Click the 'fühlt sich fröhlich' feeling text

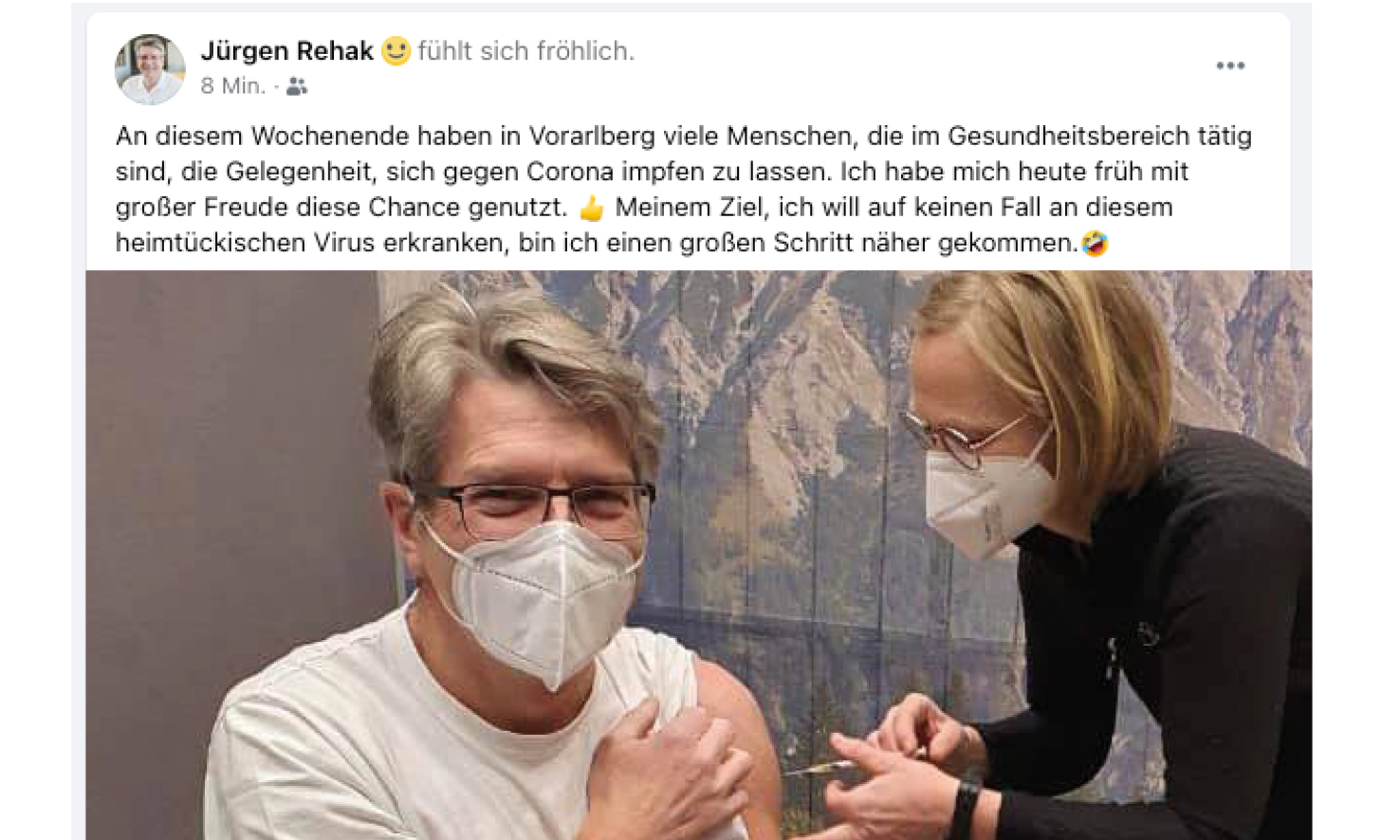tap(525, 51)
